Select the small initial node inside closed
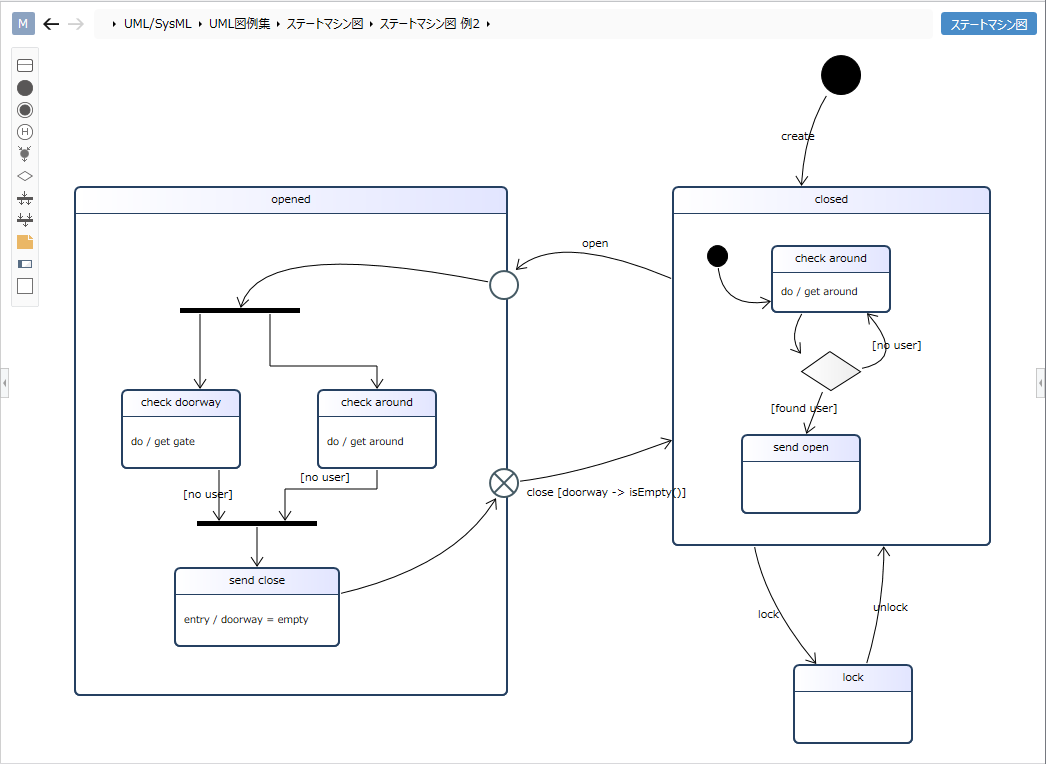 tap(717, 256)
